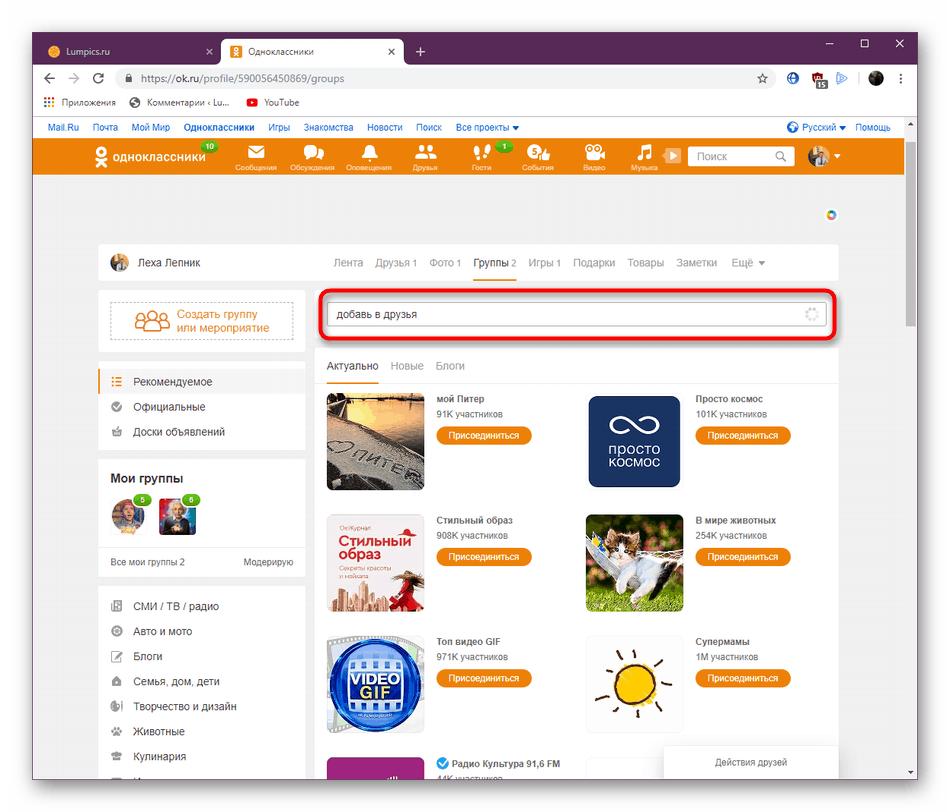Screen dimensions: 950x812
Task: Open the Сообщения messages icon
Action: [256, 157]
